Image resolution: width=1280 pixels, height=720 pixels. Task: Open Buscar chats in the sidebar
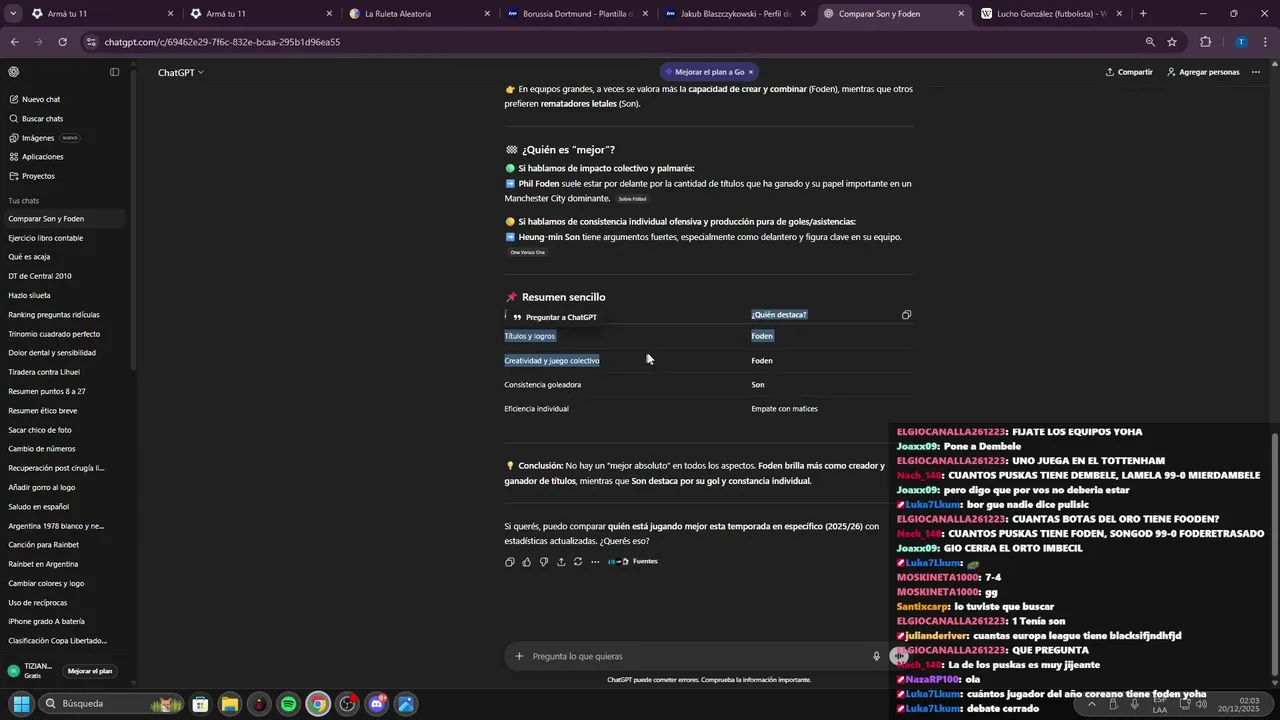(64, 119)
